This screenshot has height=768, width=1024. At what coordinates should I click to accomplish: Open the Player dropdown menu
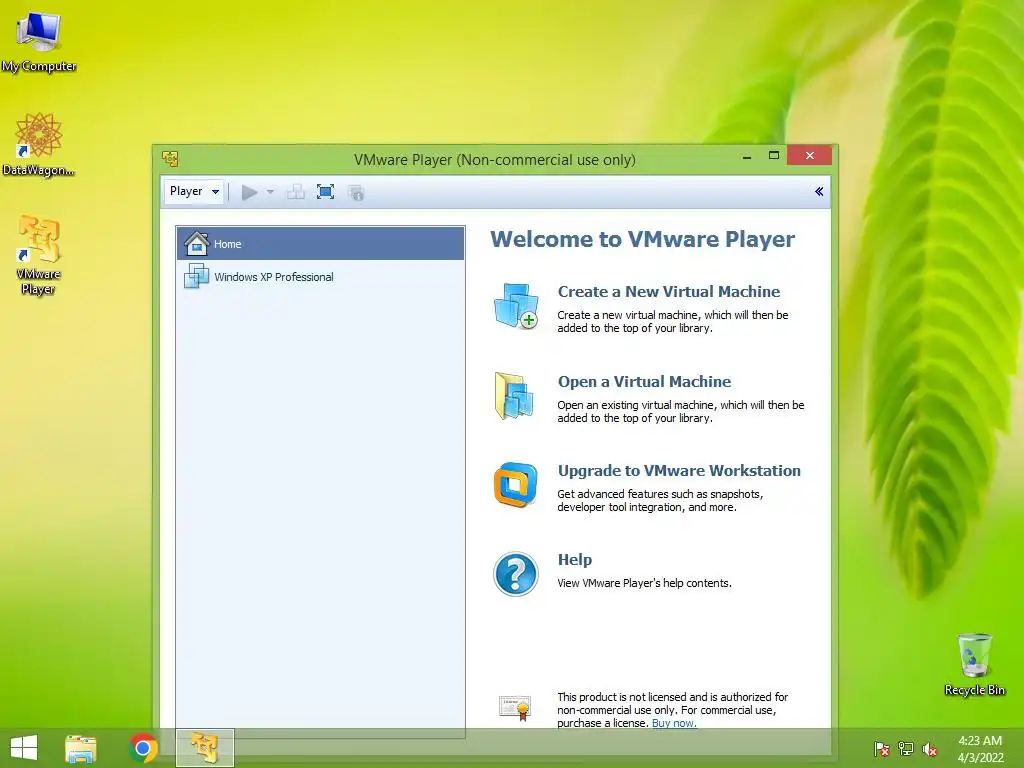(194, 191)
